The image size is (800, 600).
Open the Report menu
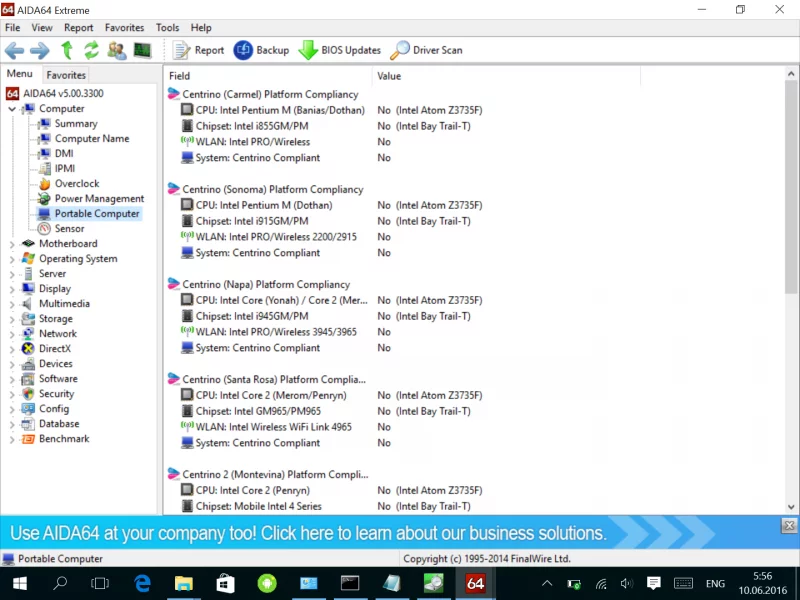79,28
